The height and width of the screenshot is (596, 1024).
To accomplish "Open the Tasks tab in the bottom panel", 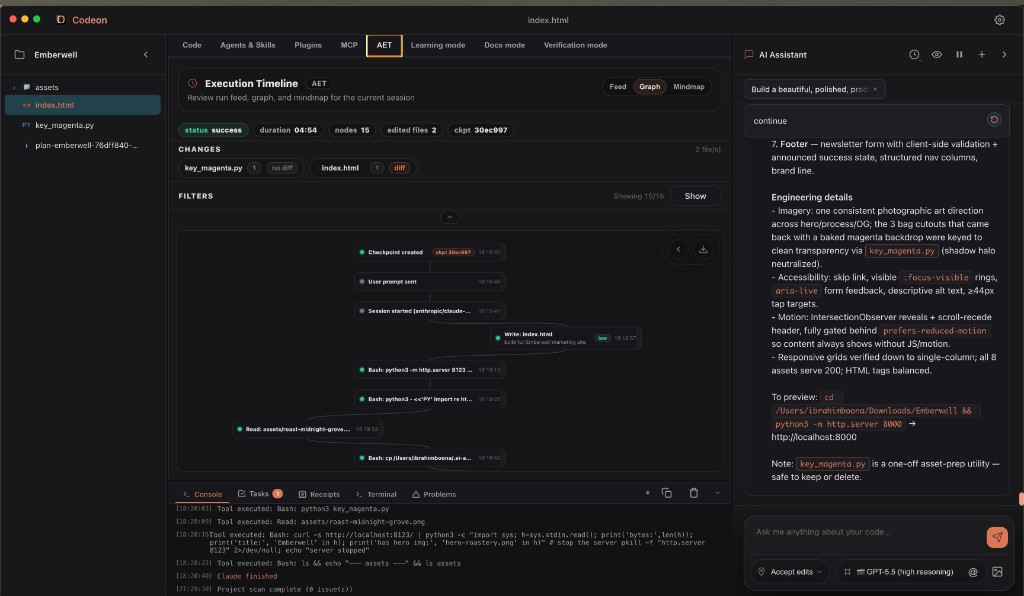I will 259,494.
